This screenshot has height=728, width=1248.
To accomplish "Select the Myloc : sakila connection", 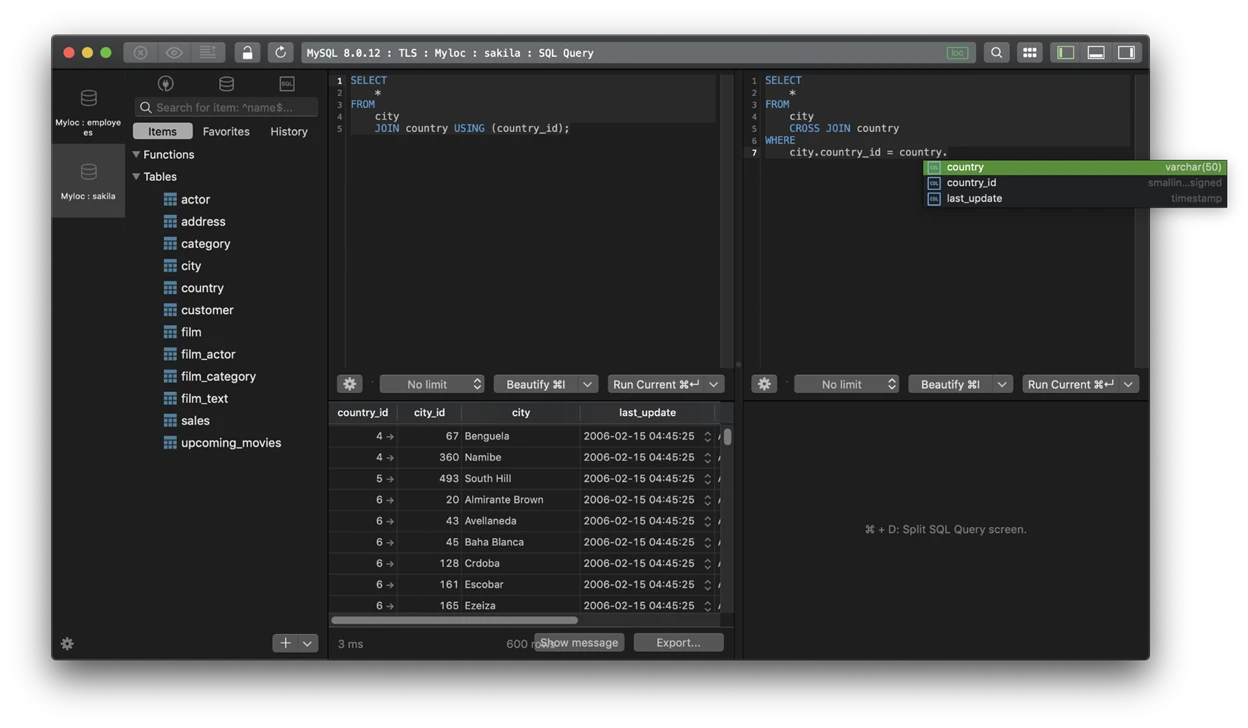I will 88,180.
